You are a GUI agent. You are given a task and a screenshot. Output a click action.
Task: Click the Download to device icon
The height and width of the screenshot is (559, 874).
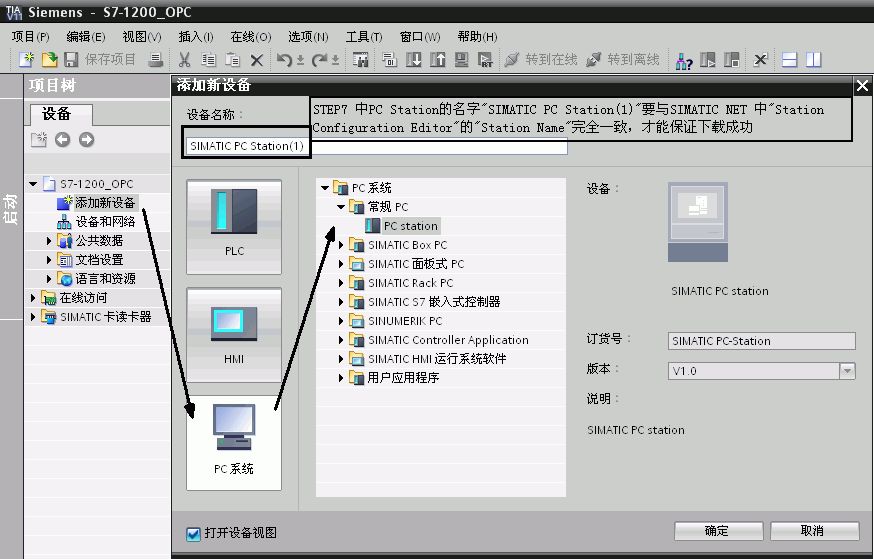click(x=413, y=59)
